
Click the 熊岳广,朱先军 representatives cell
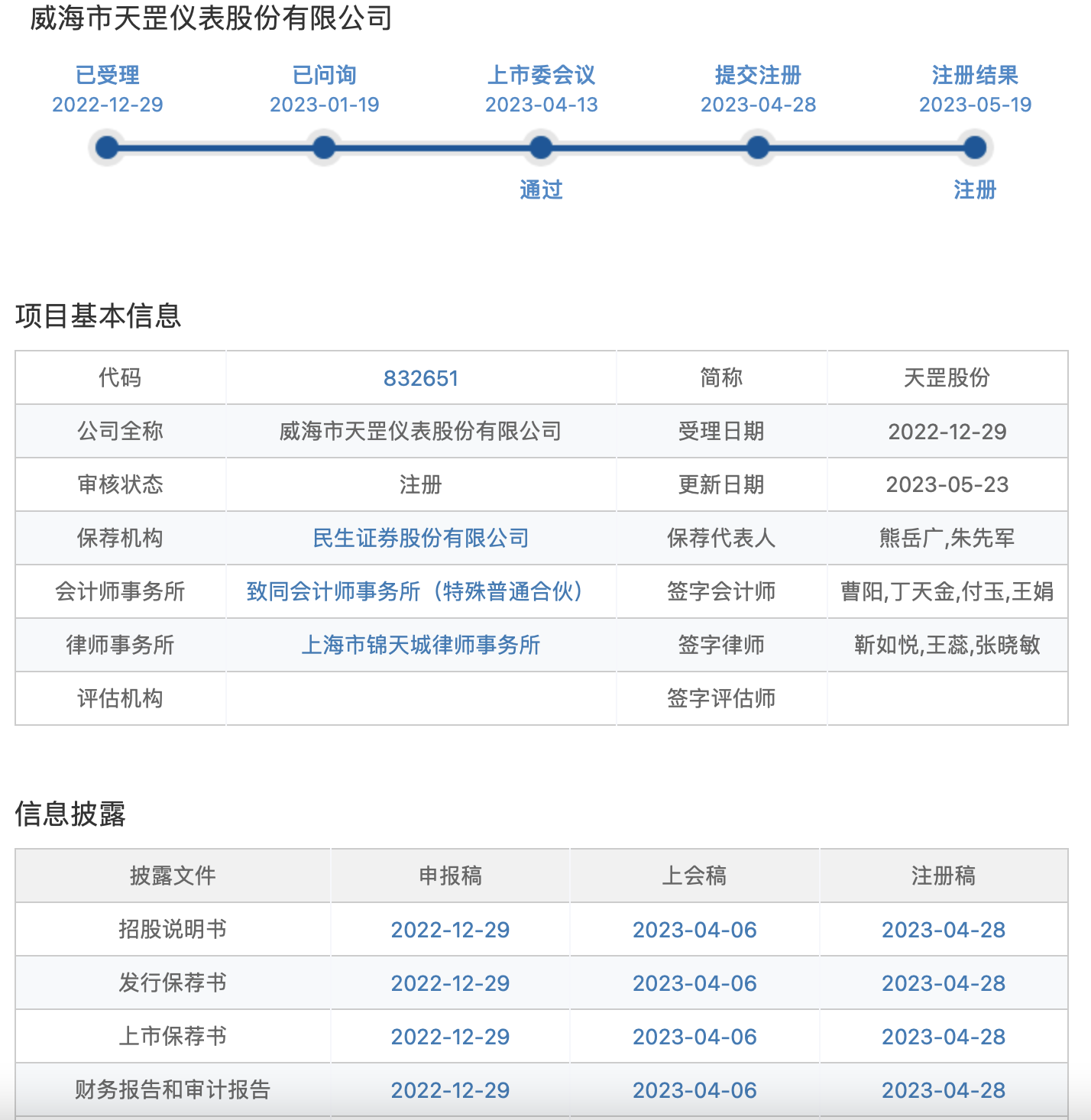pyautogui.click(x=947, y=538)
